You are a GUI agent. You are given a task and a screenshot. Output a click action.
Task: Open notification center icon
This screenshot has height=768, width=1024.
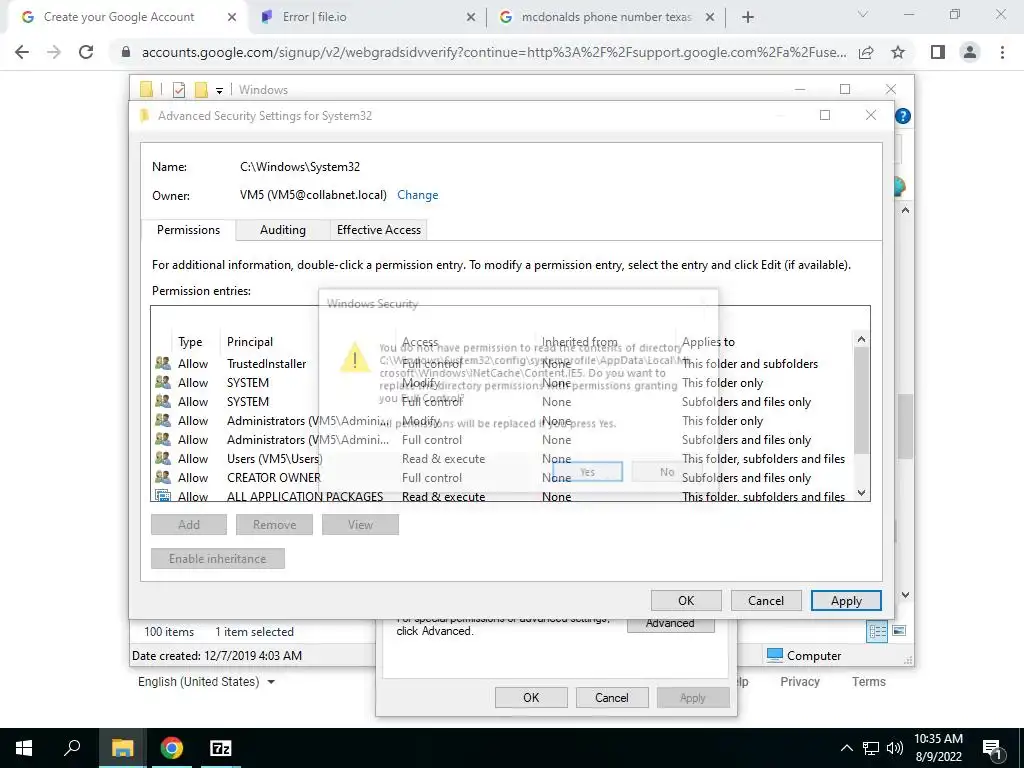pos(991,749)
